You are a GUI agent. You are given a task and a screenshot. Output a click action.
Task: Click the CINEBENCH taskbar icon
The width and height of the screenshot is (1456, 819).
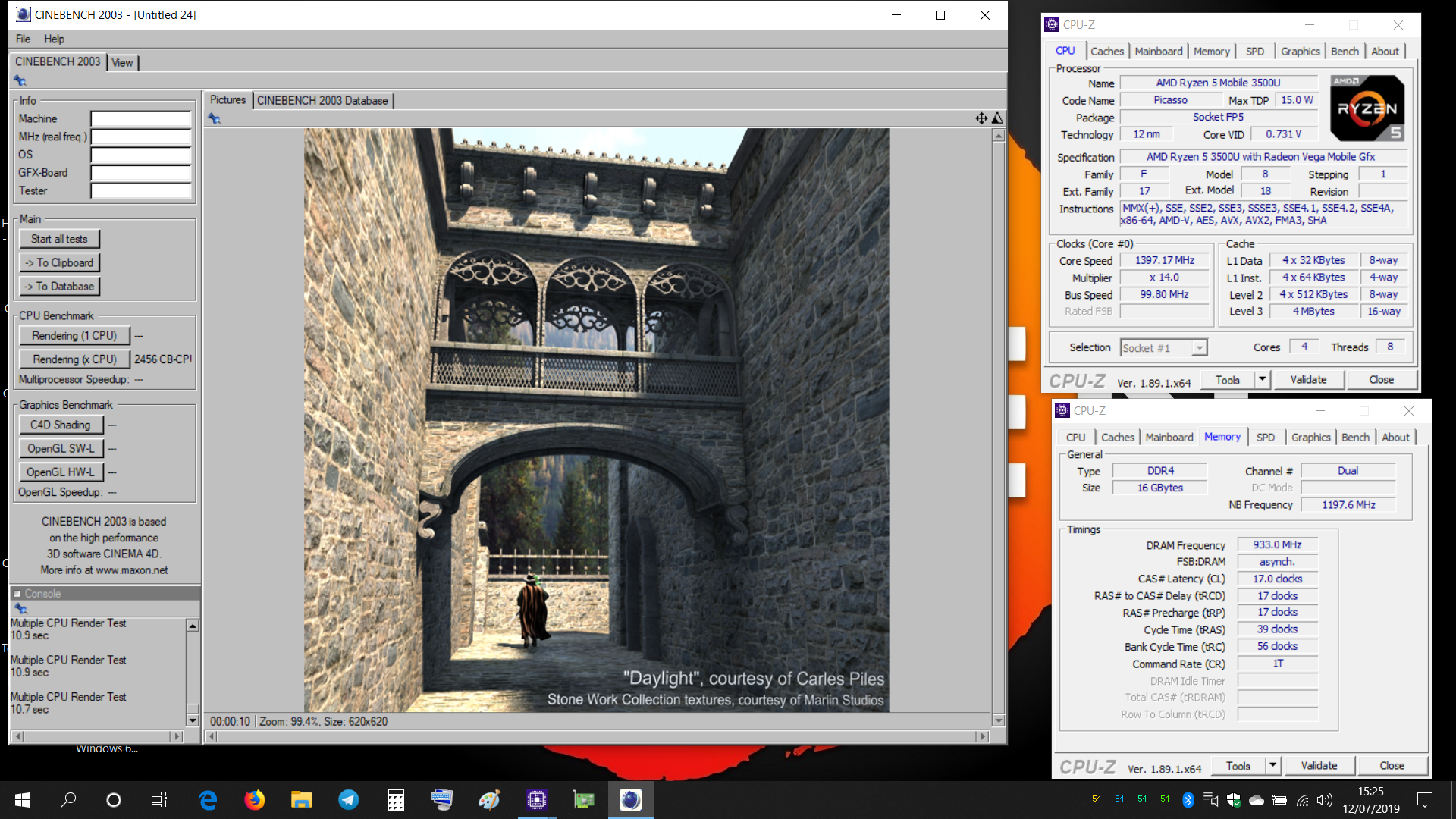(x=630, y=800)
